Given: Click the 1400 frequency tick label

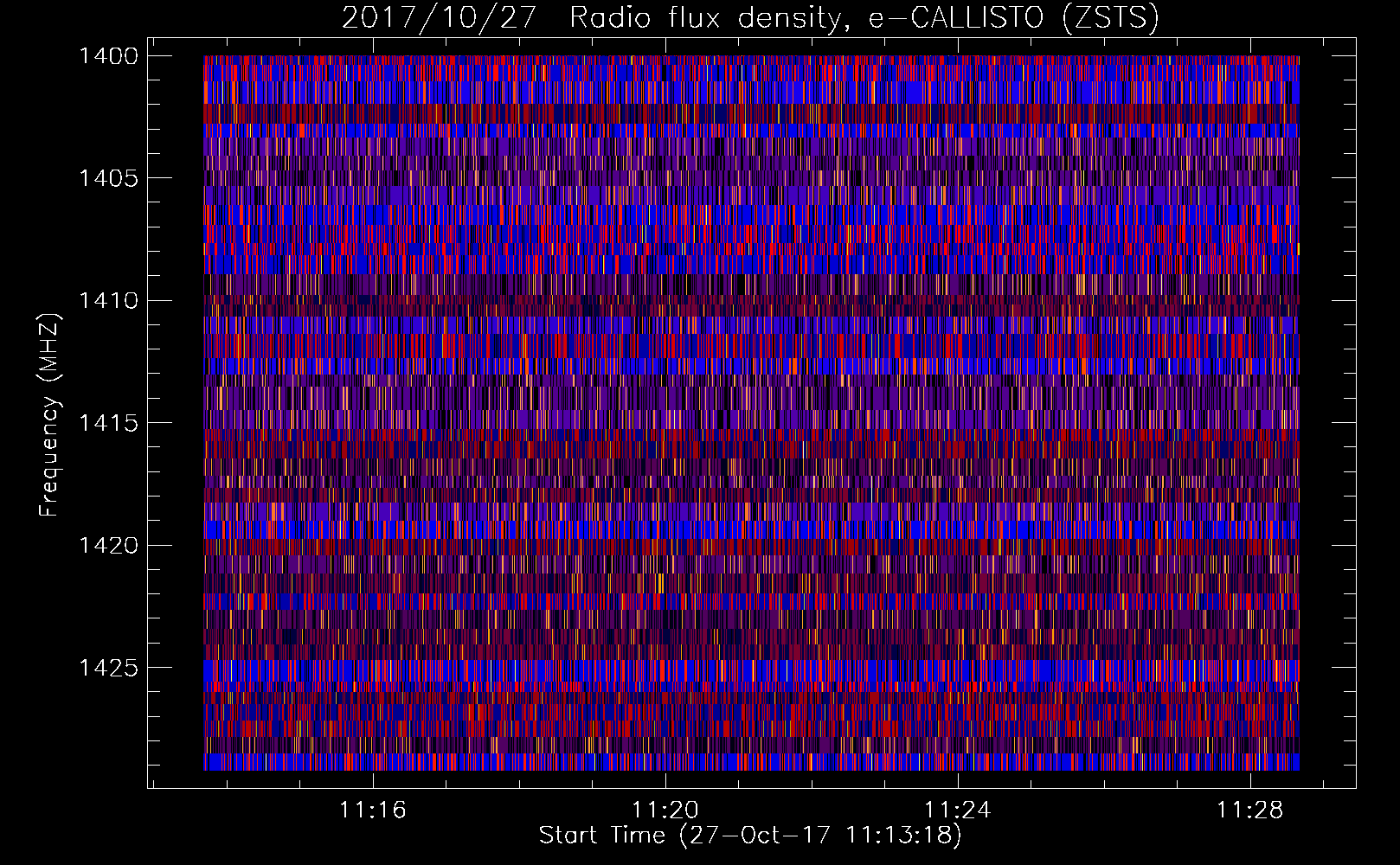Looking at the screenshot, I should point(108,56).
